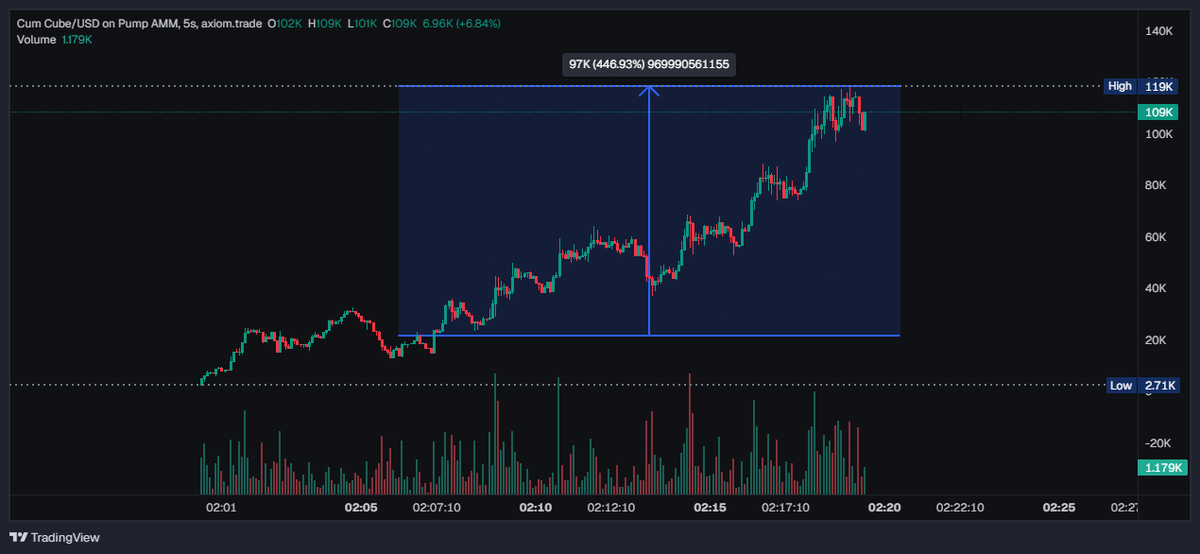The width and height of the screenshot is (1200, 554).
Task: Click the 2.71K low value tag
Action: [1159, 385]
